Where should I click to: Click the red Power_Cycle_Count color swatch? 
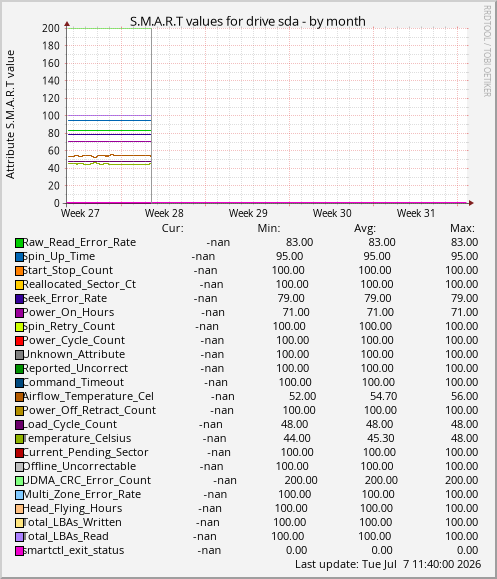coord(19,341)
